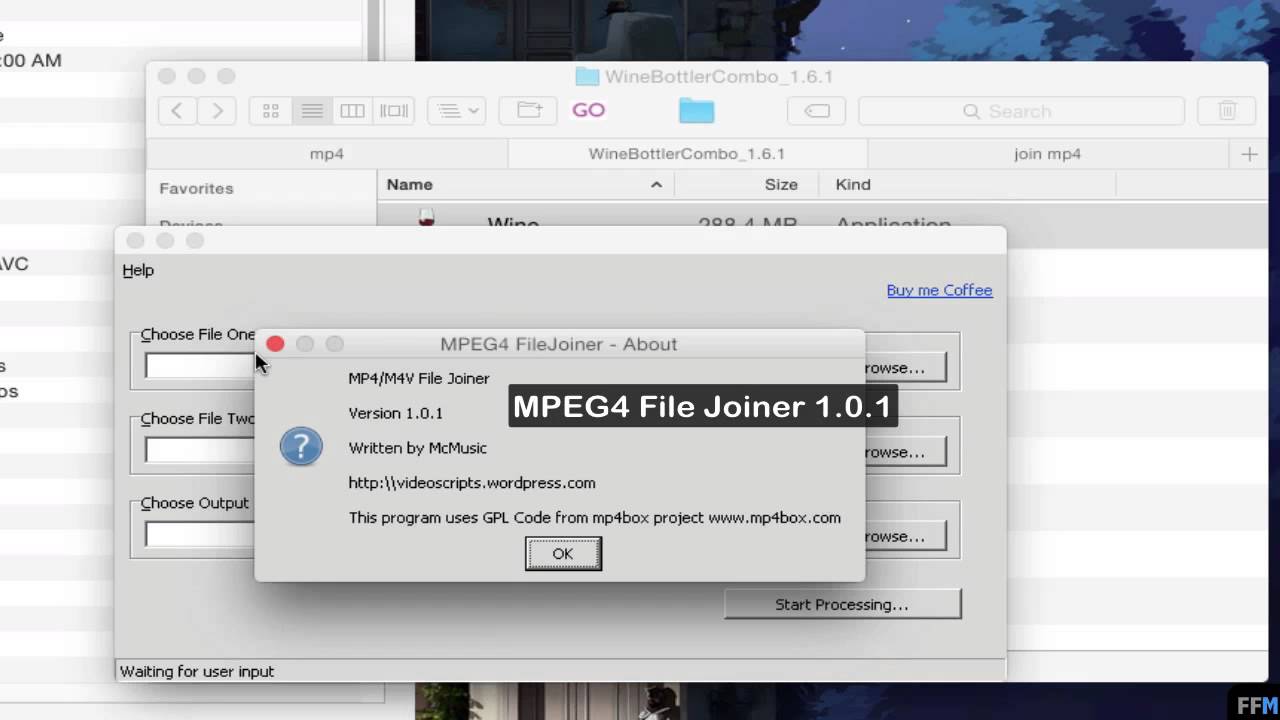Create new folder in Finder toolbar
Image resolution: width=1280 pixels, height=720 pixels.
coord(528,111)
